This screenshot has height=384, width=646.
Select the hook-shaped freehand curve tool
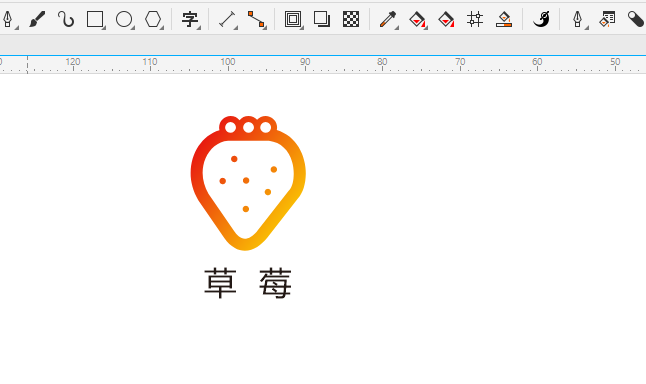coord(66,19)
